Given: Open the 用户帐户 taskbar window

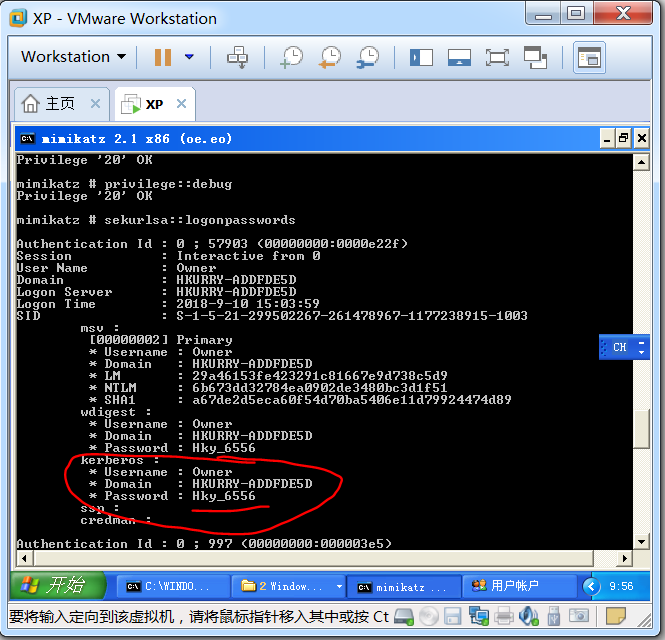Looking at the screenshot, I should coord(520,586).
